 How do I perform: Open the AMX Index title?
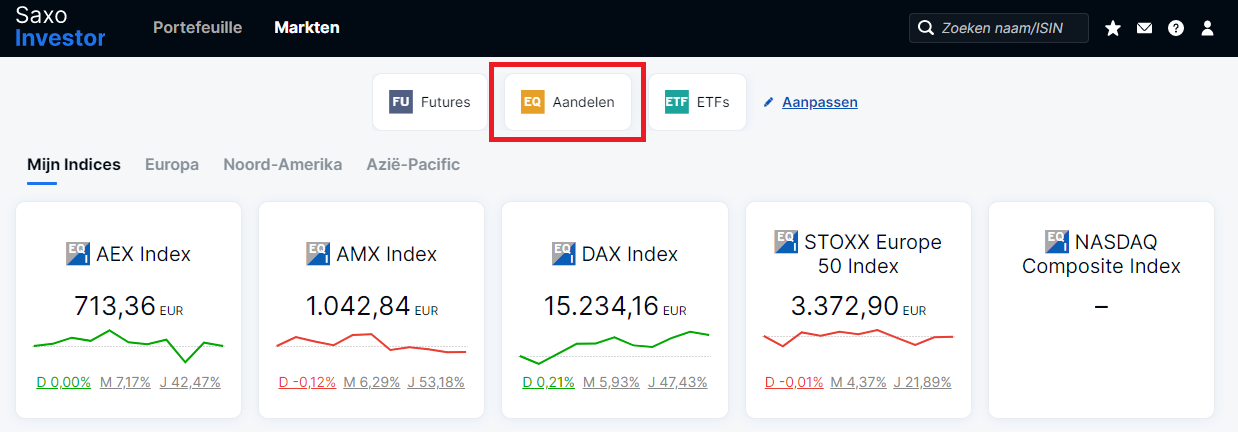pyautogui.click(x=387, y=254)
